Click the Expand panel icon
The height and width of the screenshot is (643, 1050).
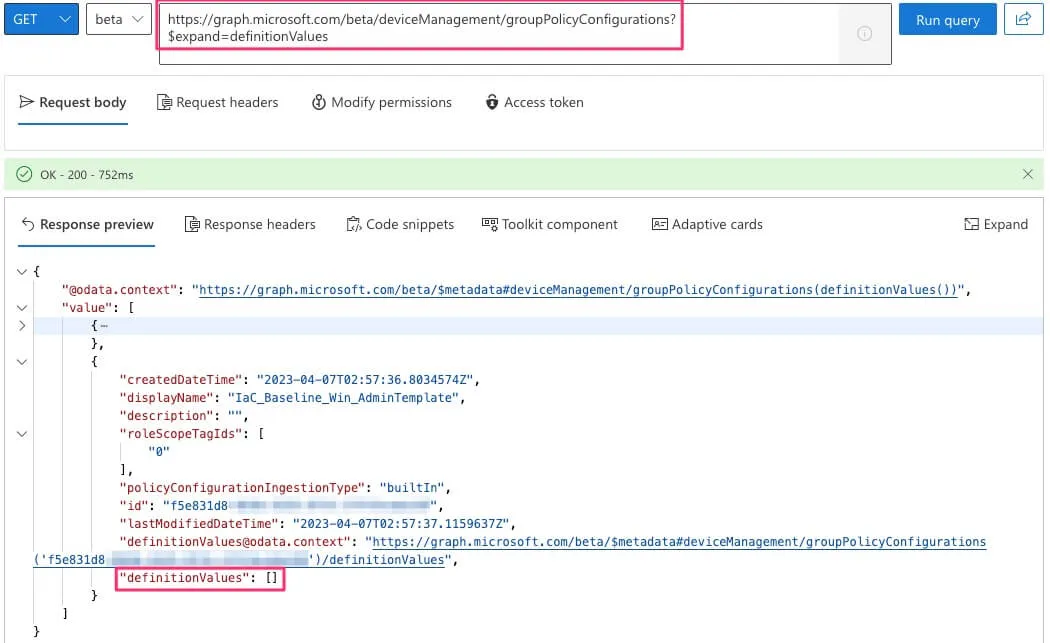click(971, 224)
